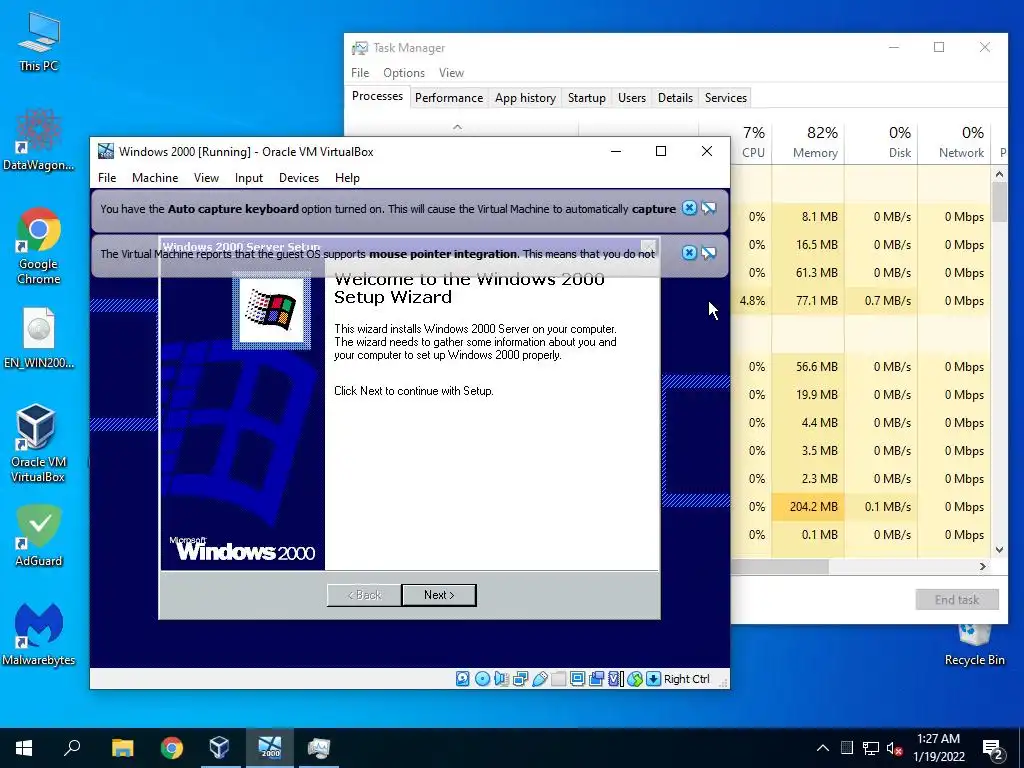Click the End task button in Task Manager

957,600
